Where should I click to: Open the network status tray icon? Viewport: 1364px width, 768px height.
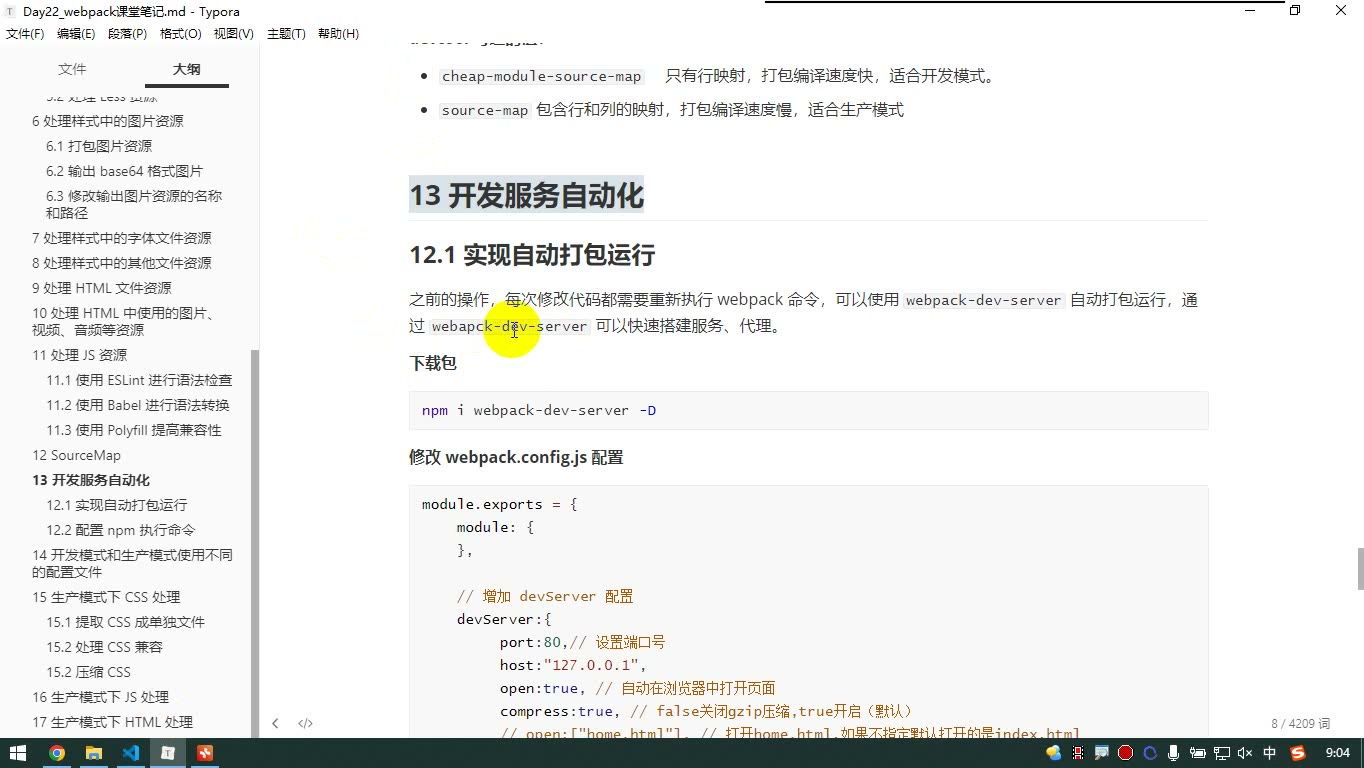click(1221, 753)
